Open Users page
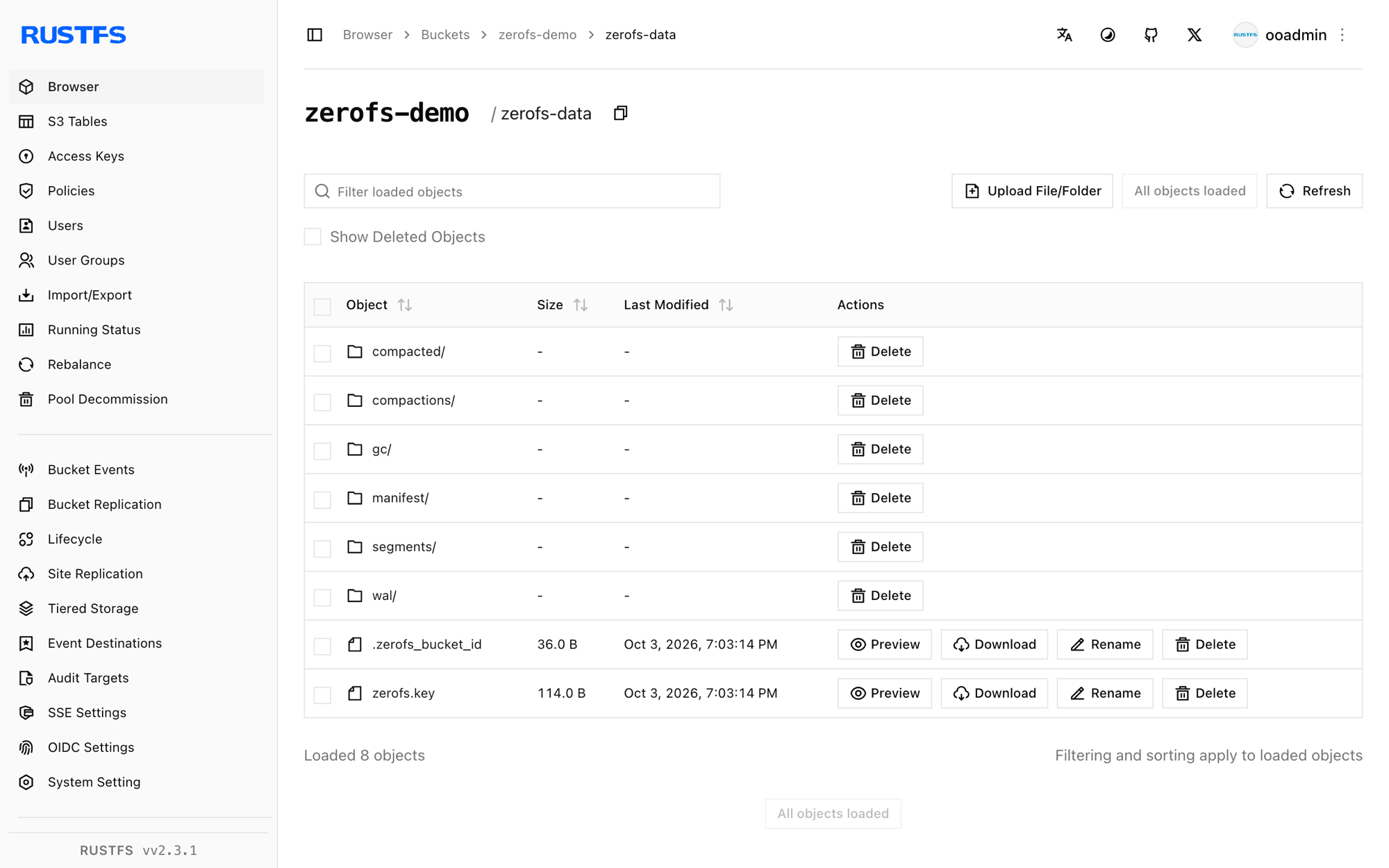The width and height of the screenshot is (1389, 868). (136, 226)
